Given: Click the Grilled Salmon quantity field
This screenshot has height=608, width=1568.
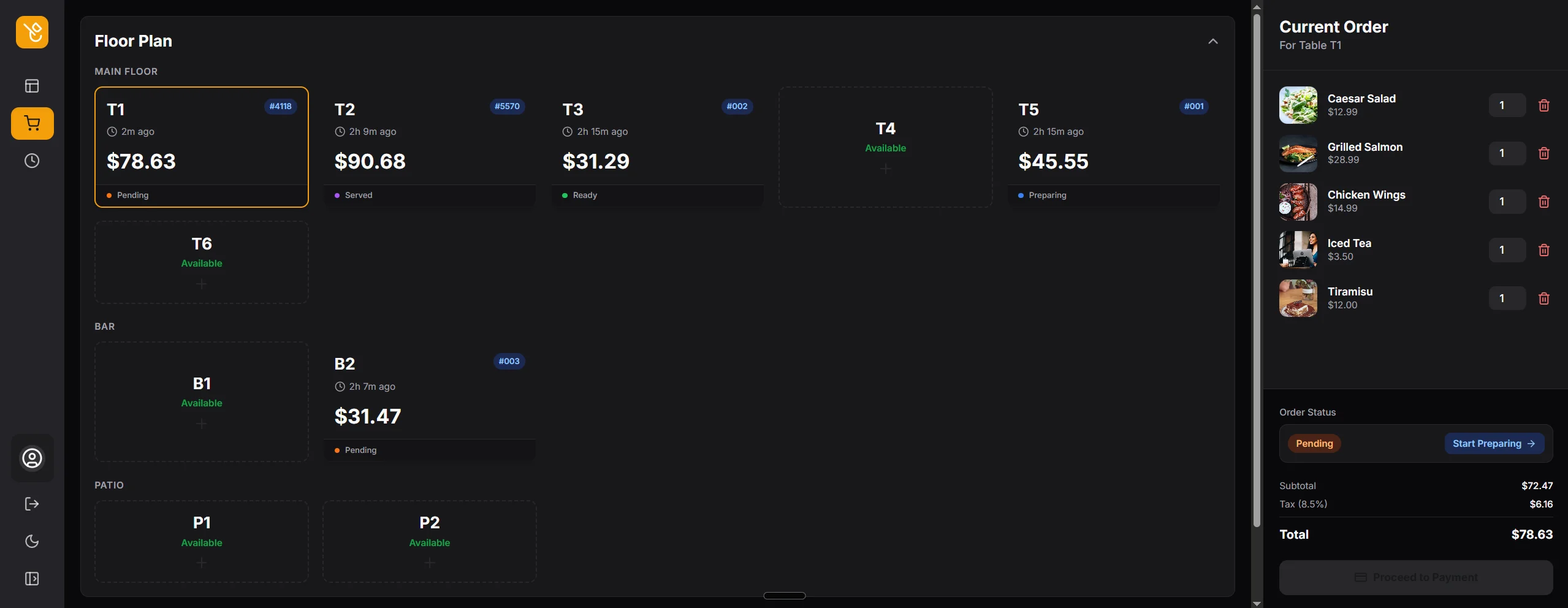Looking at the screenshot, I should pos(1507,153).
